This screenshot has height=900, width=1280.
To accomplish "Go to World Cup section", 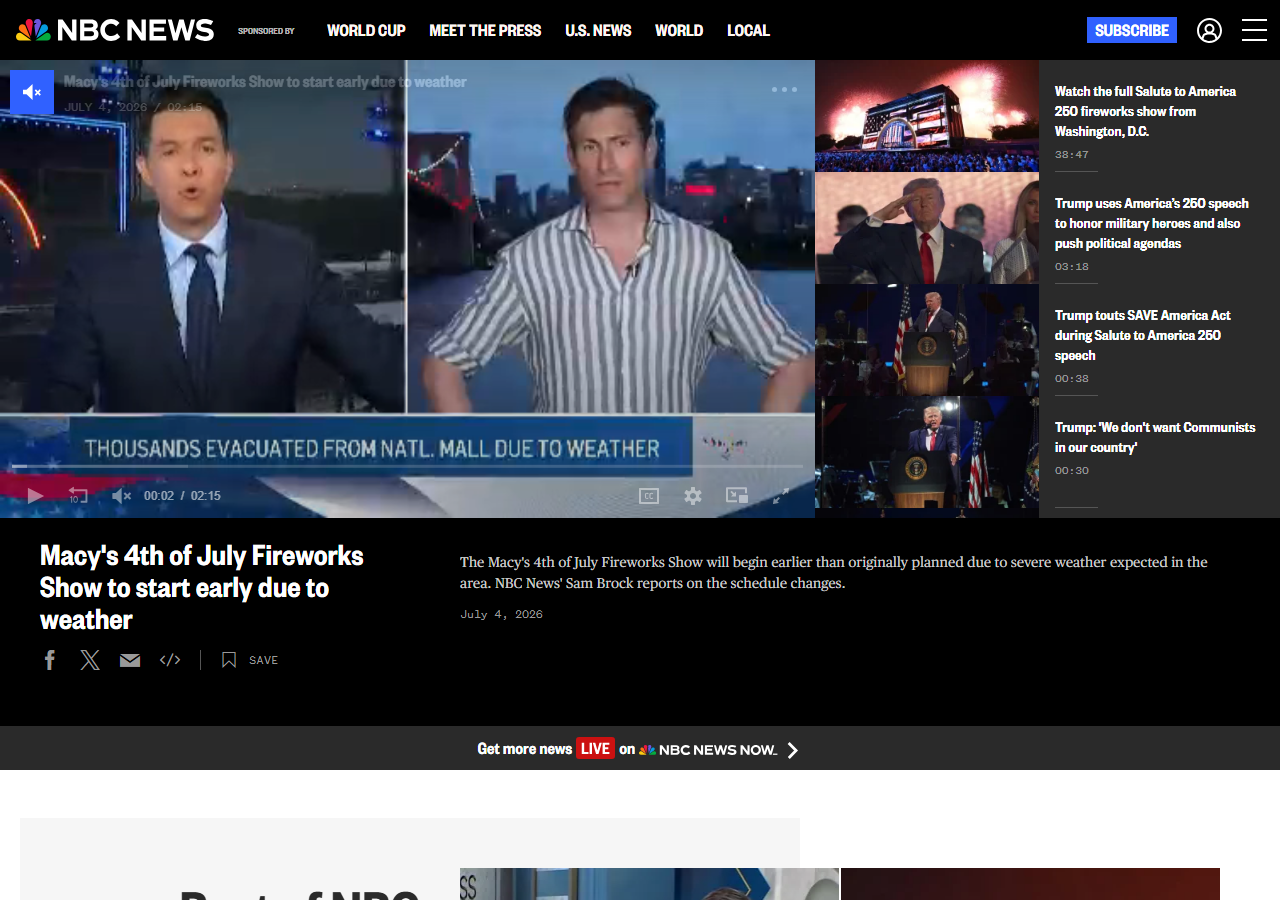I will [366, 30].
